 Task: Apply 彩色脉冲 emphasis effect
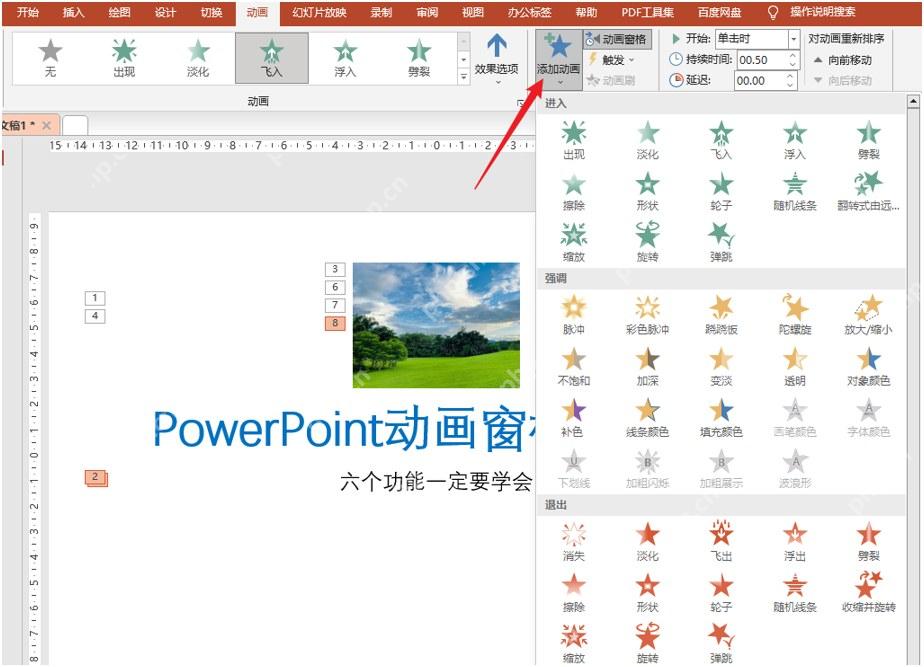pos(647,315)
